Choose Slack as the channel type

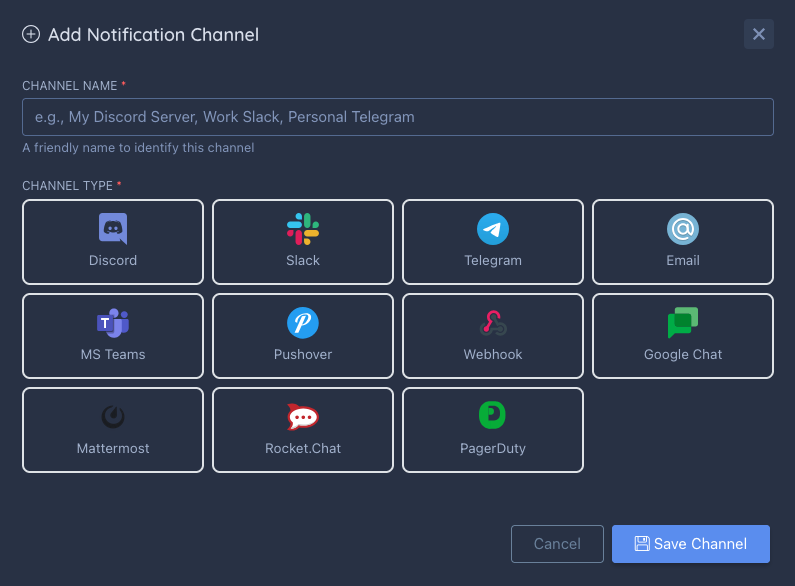pyautogui.click(x=303, y=242)
